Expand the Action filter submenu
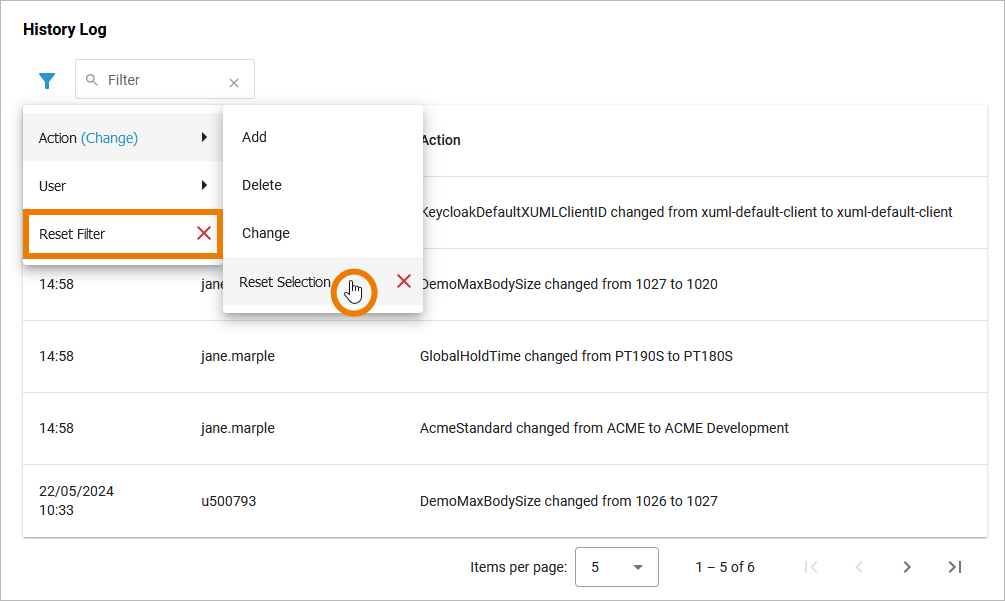This screenshot has height=601, width=1005. (x=122, y=138)
